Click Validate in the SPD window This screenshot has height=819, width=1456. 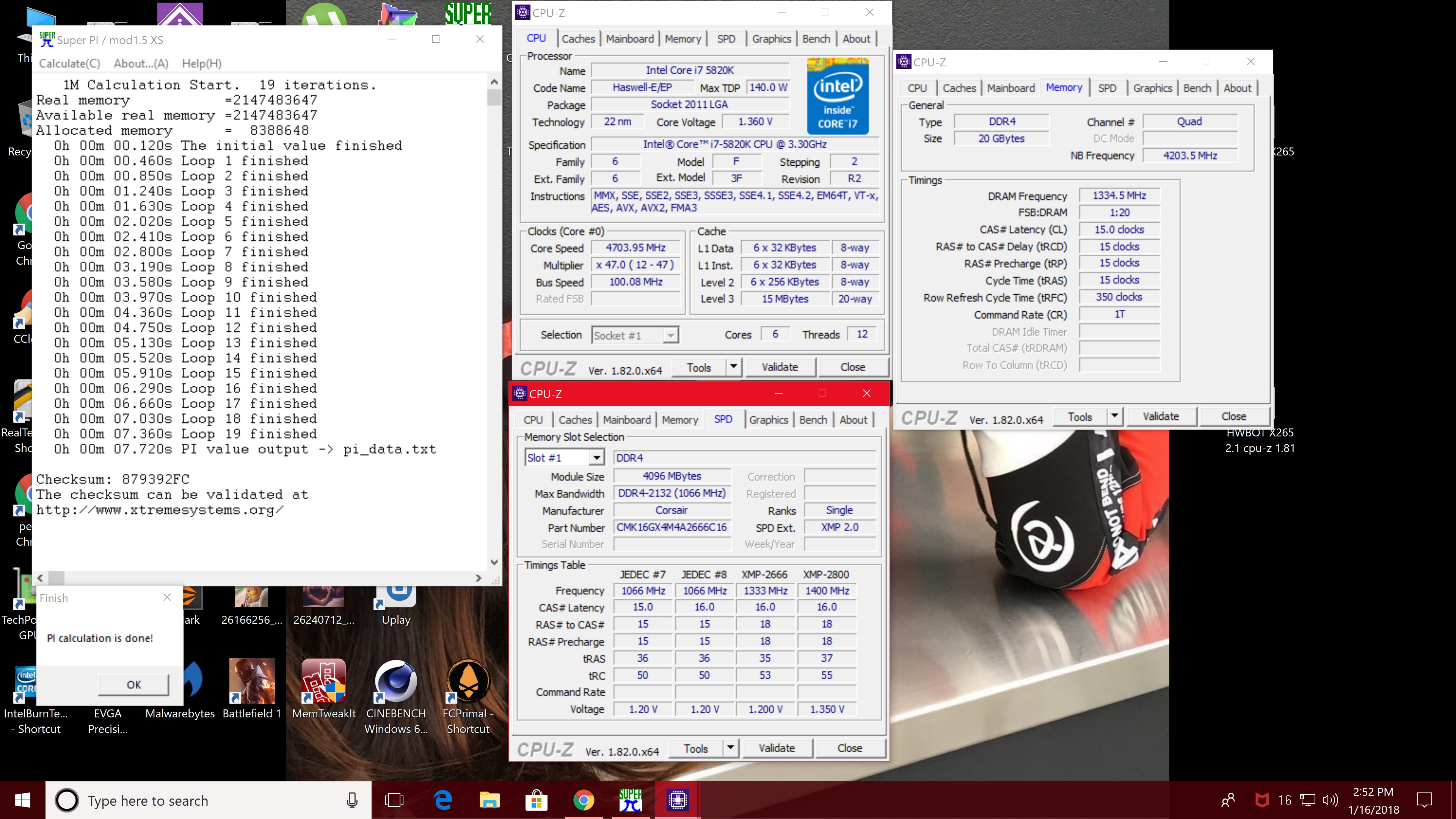777,748
